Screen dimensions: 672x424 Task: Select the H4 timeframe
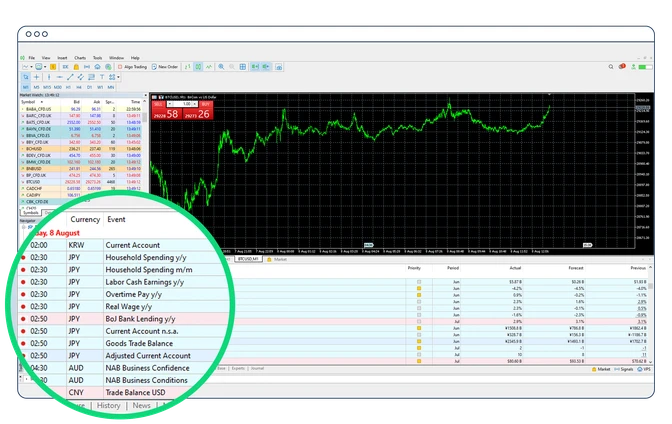tap(79, 87)
